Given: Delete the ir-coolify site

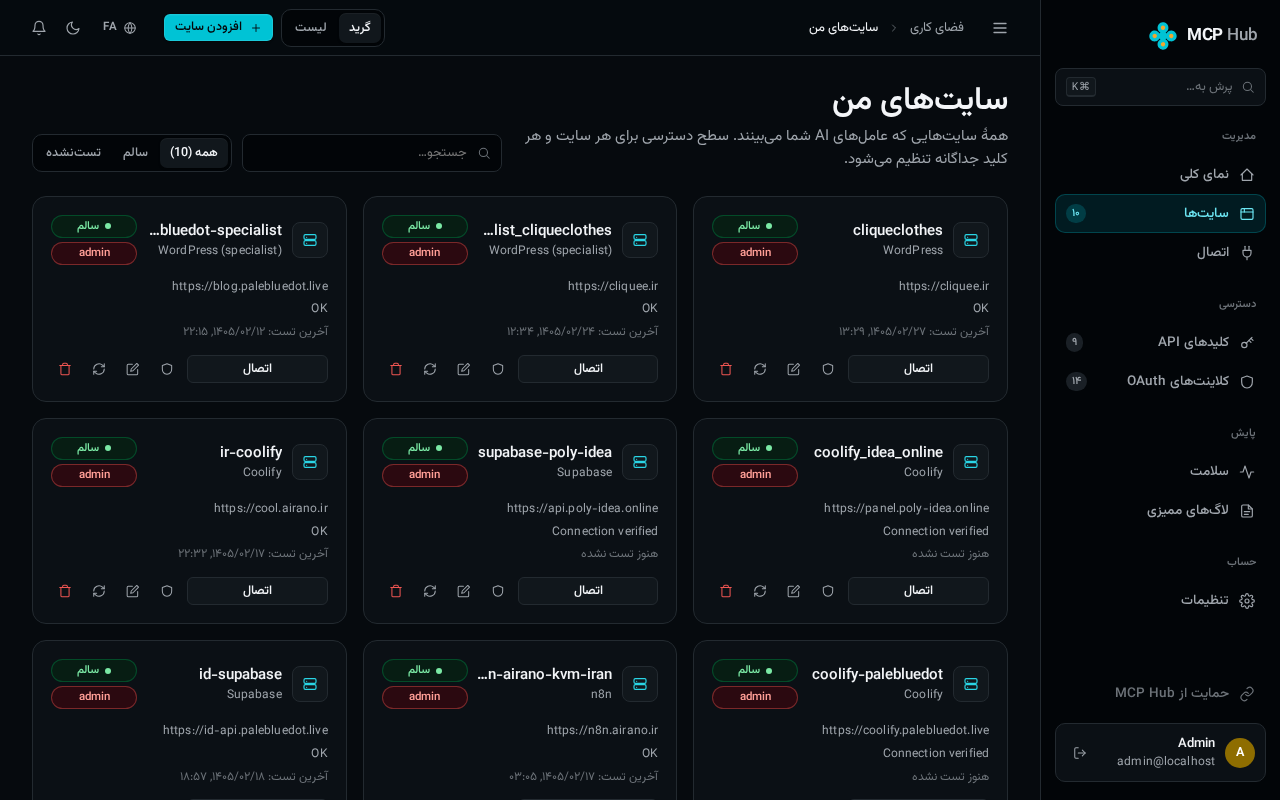Looking at the screenshot, I should 65,591.
